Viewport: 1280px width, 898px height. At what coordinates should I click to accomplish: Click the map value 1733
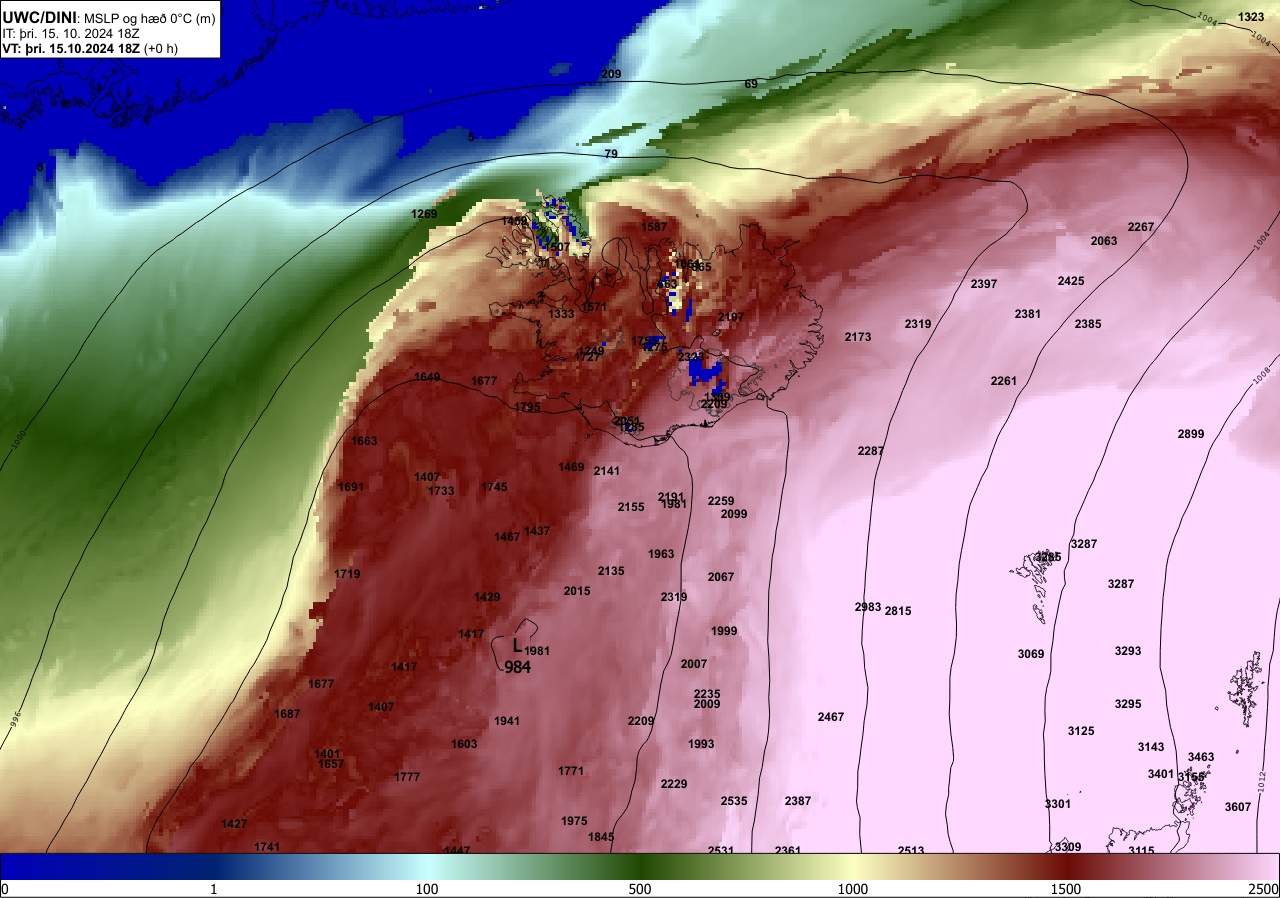(441, 491)
